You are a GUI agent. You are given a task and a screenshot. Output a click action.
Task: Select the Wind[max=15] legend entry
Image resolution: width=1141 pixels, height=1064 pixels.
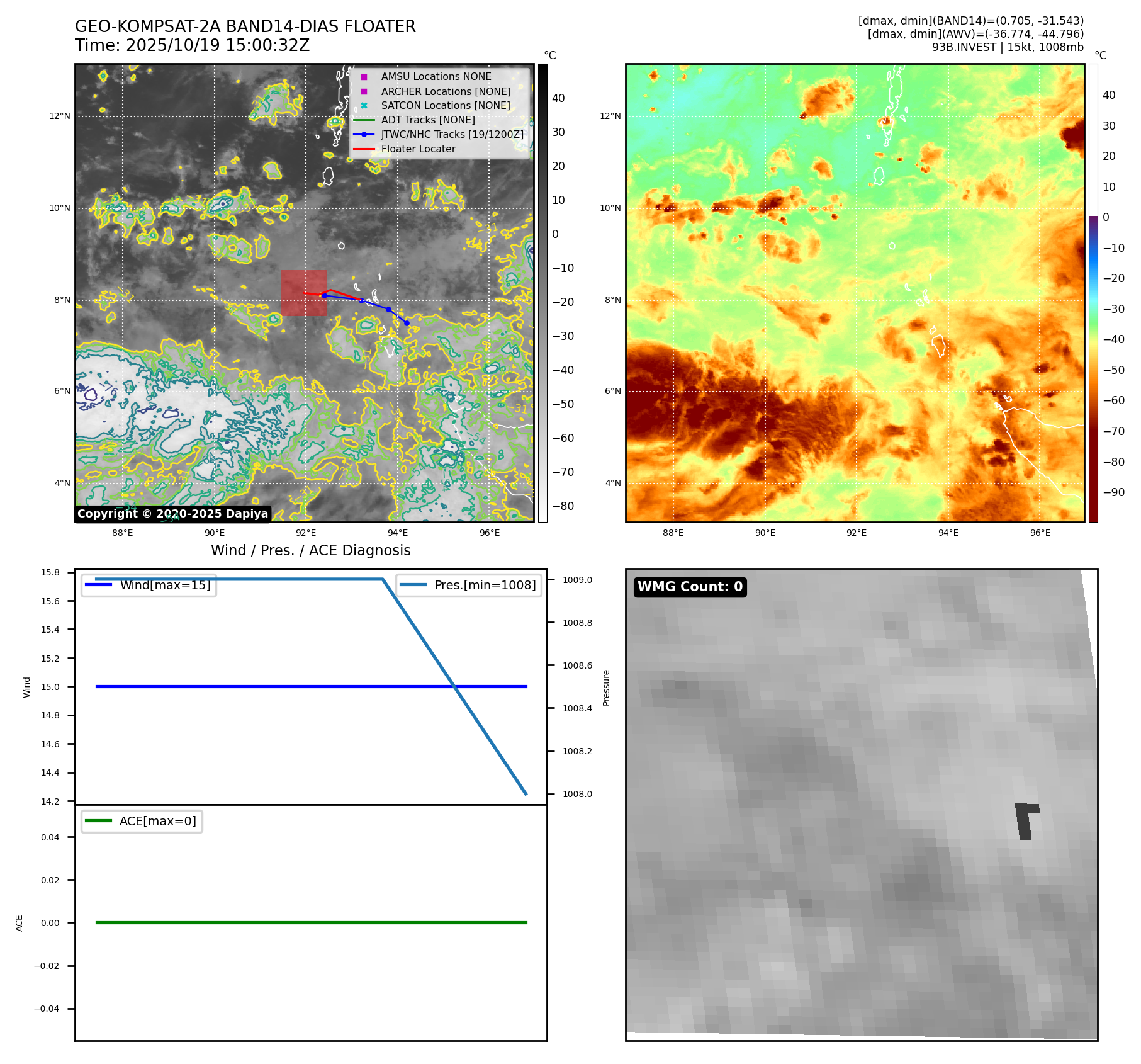tap(149, 585)
